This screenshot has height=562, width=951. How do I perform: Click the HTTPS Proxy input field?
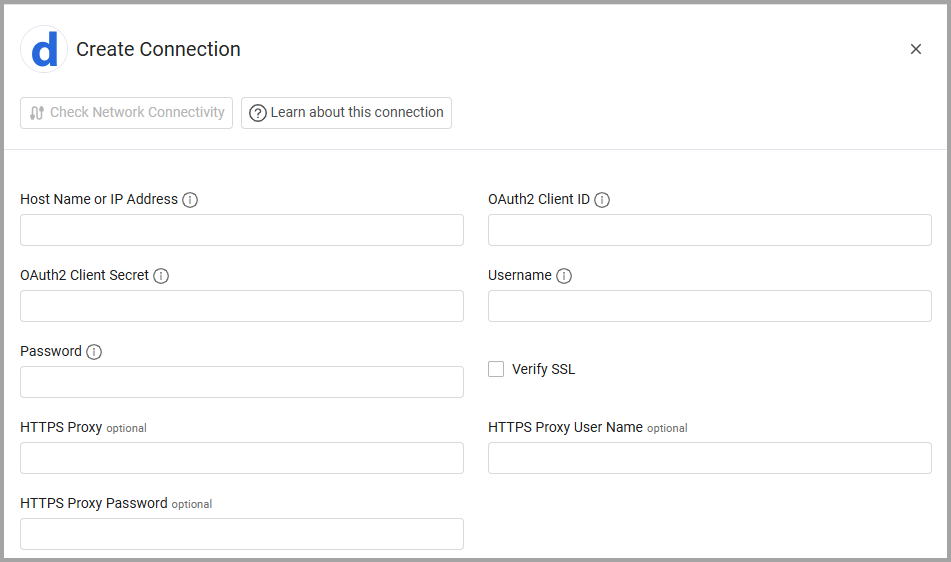click(242, 458)
